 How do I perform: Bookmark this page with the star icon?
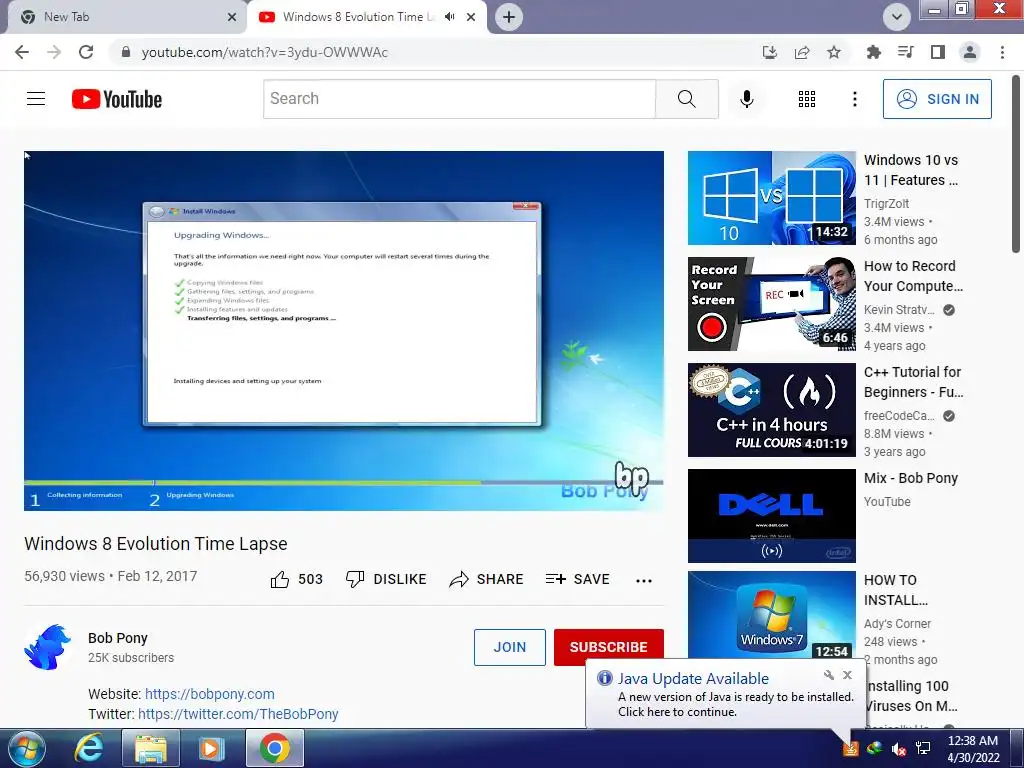pos(834,52)
